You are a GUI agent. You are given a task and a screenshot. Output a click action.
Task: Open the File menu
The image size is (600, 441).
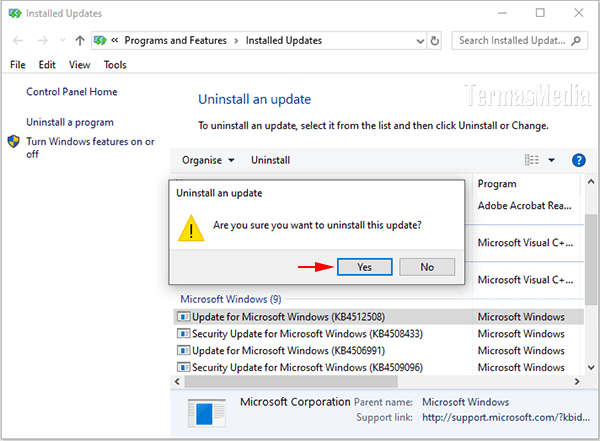[x=18, y=65]
